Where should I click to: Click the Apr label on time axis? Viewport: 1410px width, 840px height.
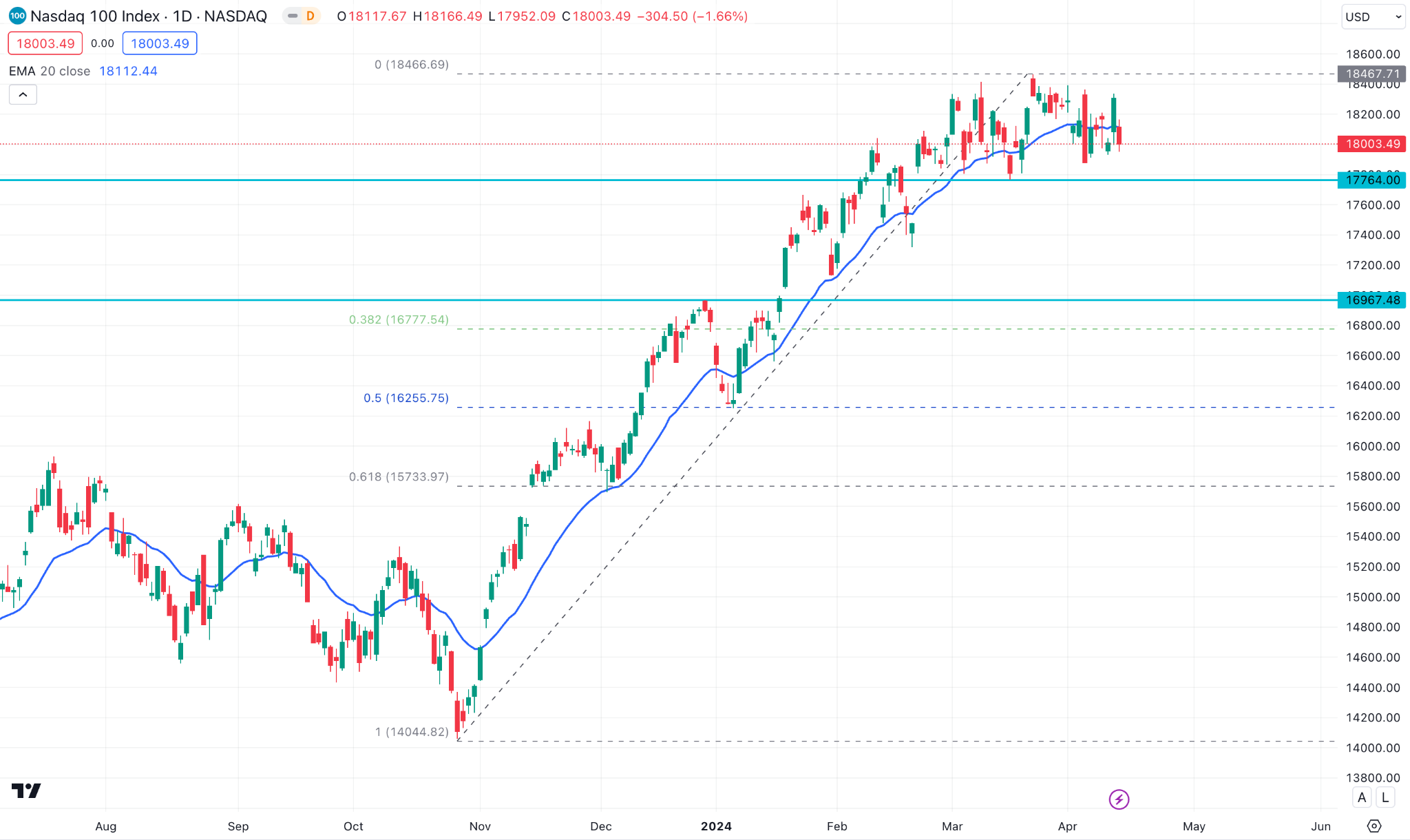click(x=1067, y=826)
